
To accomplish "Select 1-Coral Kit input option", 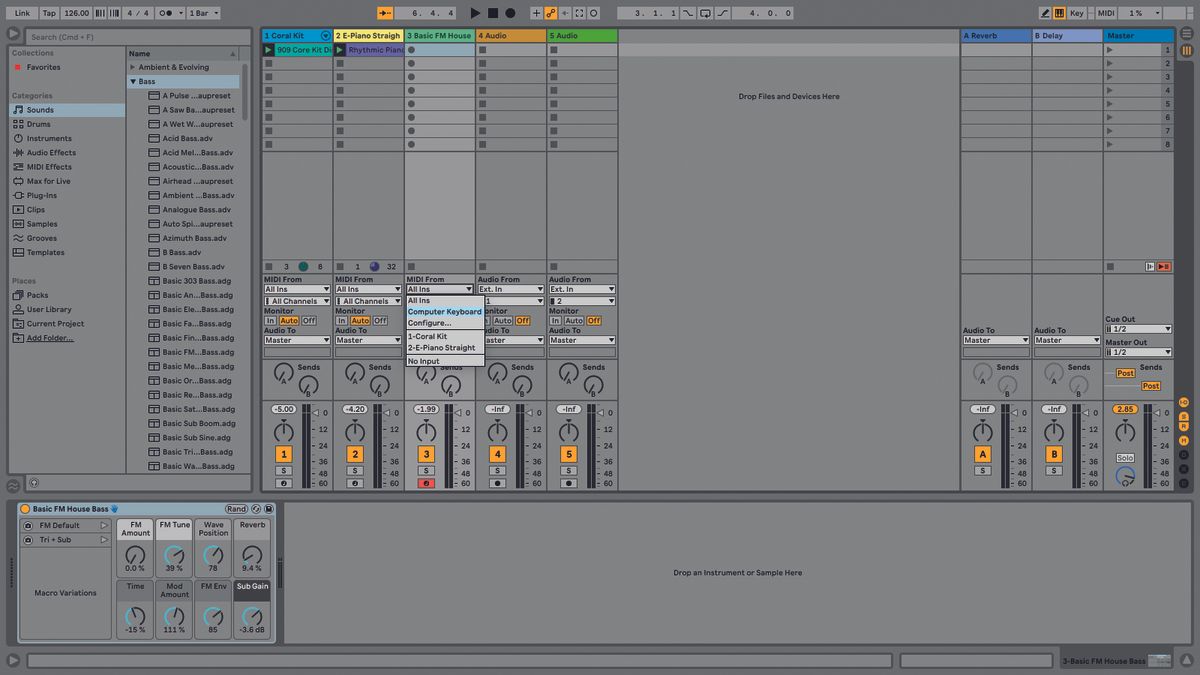I will [x=445, y=337].
